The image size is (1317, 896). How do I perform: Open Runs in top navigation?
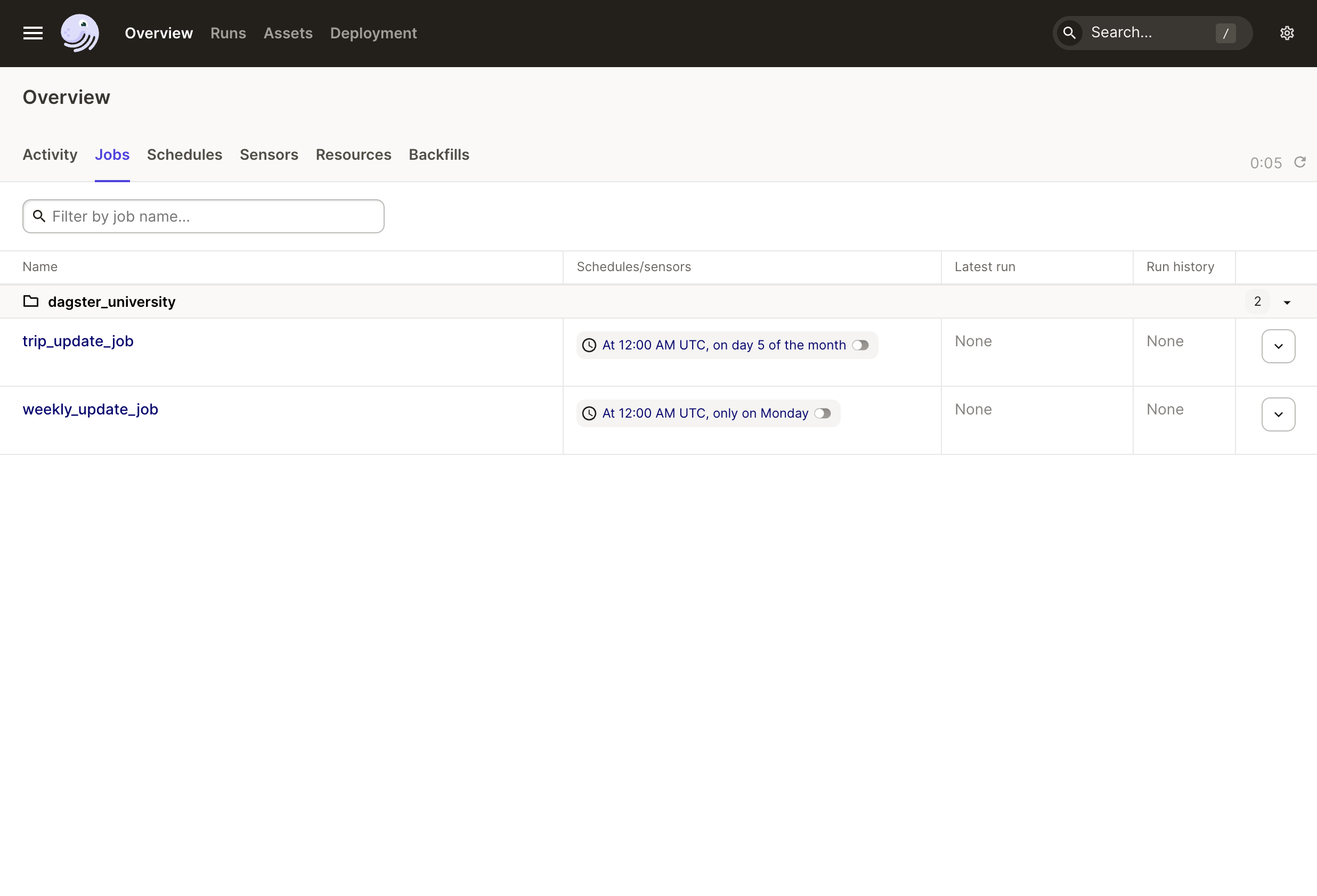(228, 33)
